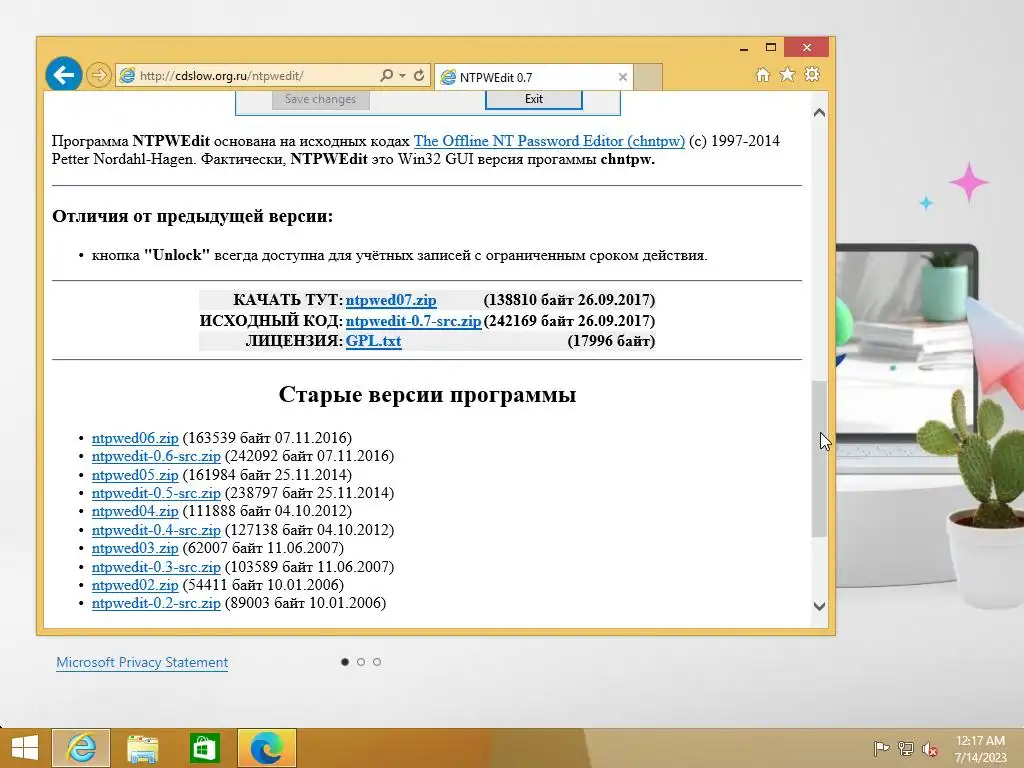1024x768 pixels.
Task: Open Microsoft Privacy Statement link
Action: pyautogui.click(x=142, y=662)
